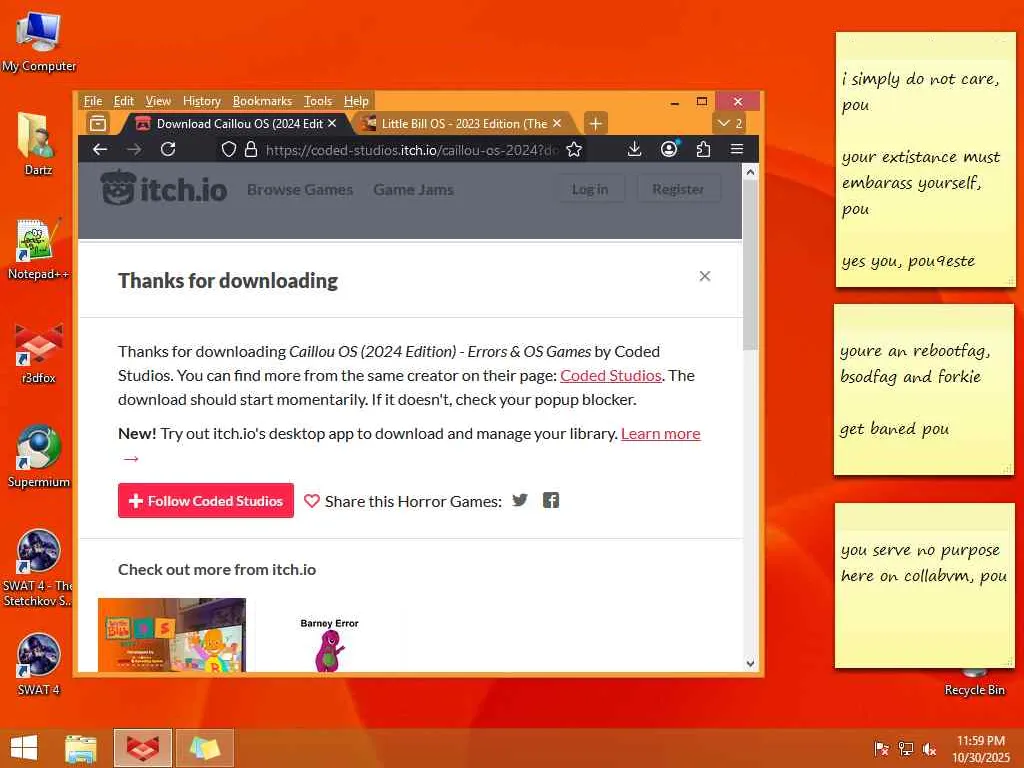Reload the current page

168,150
